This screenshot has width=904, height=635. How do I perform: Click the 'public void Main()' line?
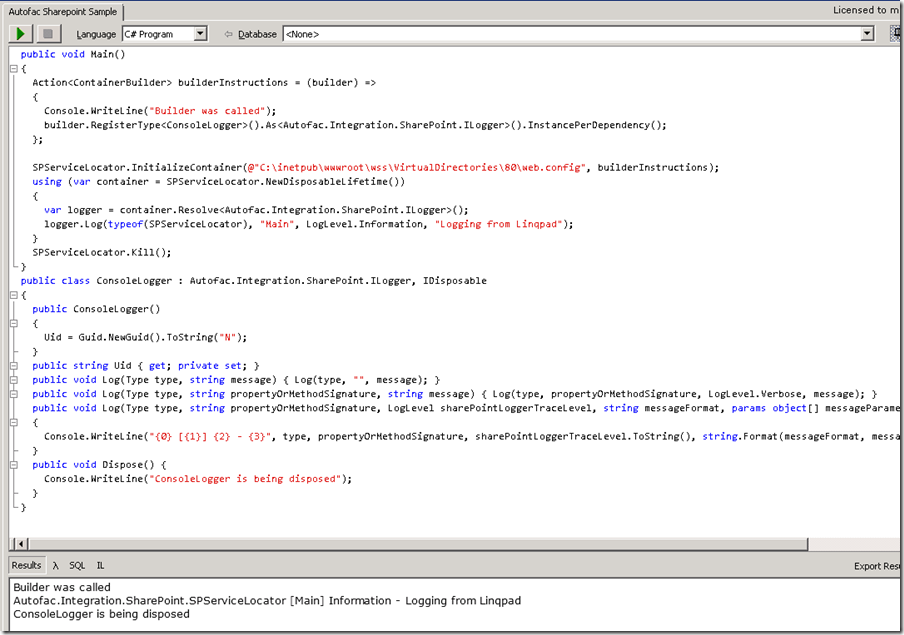tap(73, 54)
